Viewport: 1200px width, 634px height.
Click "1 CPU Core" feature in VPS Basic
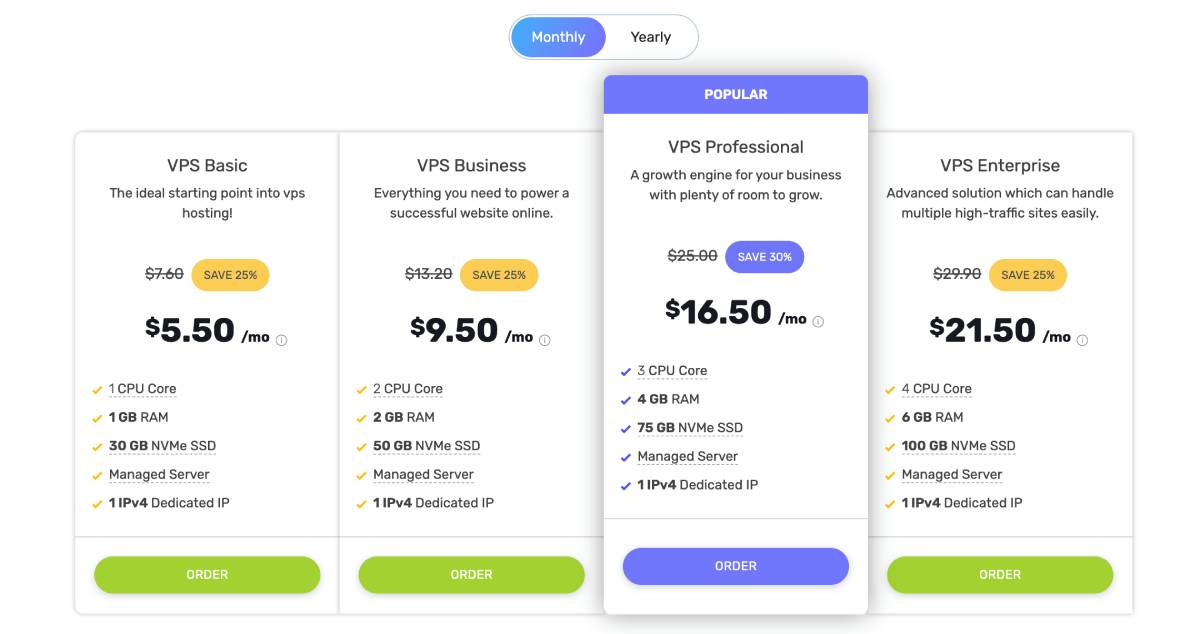pyautogui.click(x=143, y=389)
